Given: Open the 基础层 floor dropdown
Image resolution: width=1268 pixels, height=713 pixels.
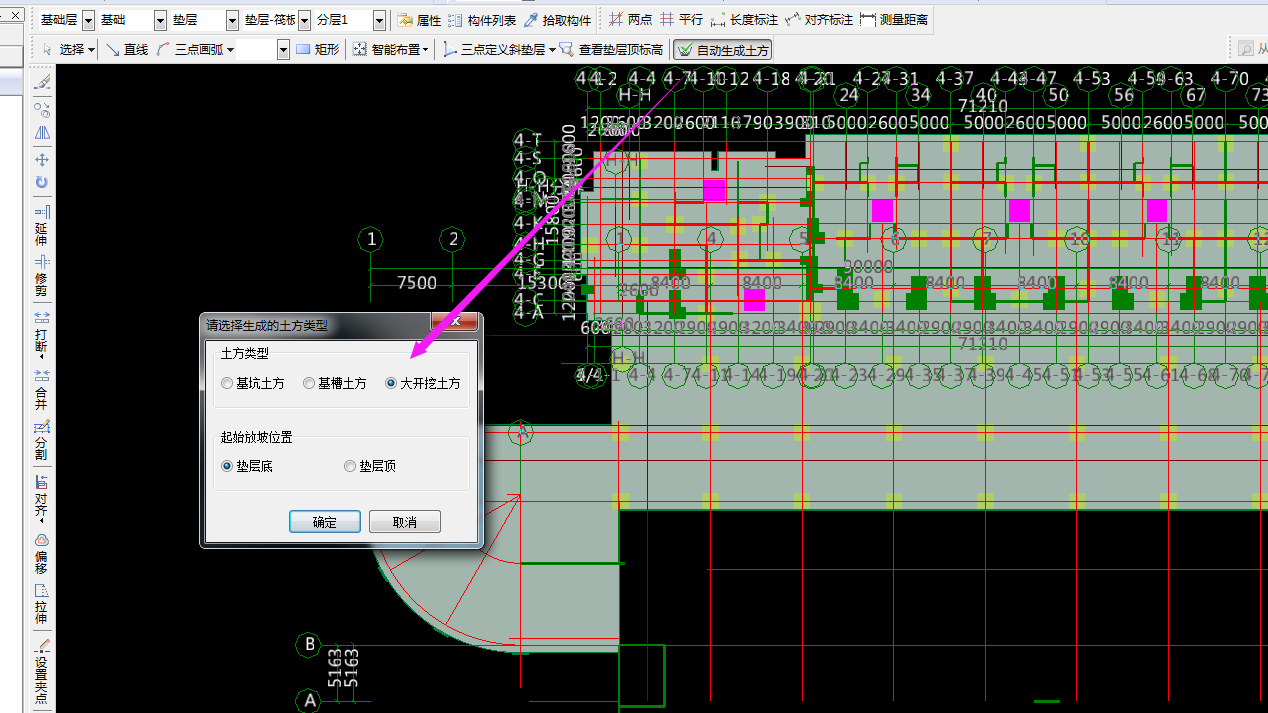Looking at the screenshot, I should 88,20.
